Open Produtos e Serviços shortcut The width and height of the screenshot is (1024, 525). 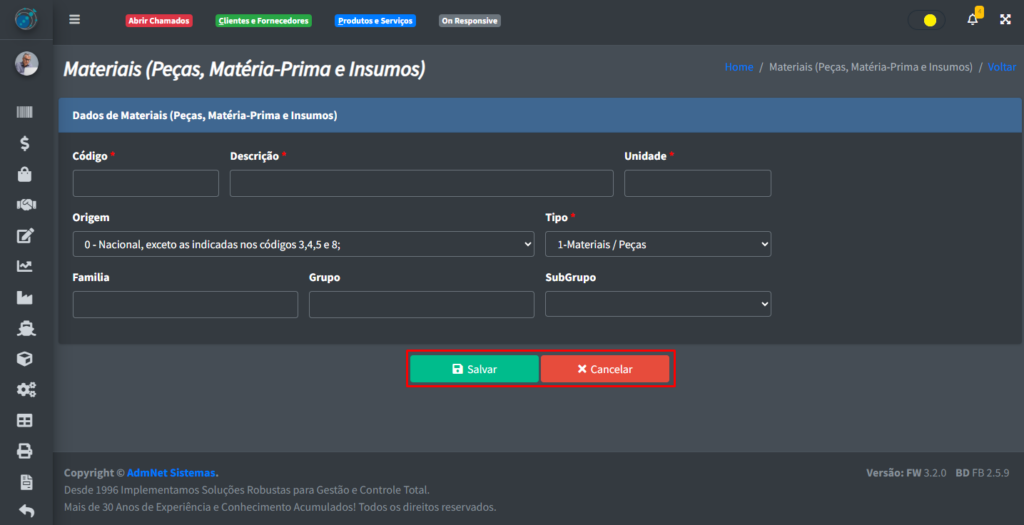point(375,21)
